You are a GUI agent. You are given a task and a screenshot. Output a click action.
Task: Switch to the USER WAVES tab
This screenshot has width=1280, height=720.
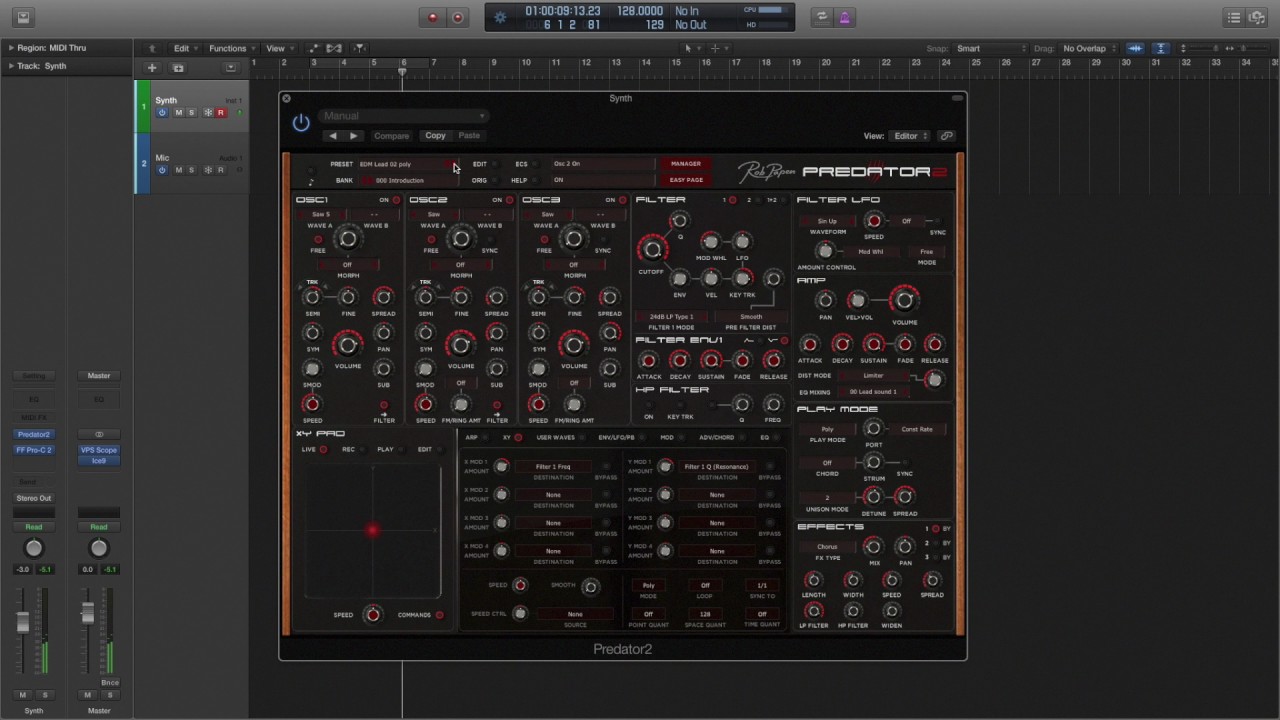555,438
